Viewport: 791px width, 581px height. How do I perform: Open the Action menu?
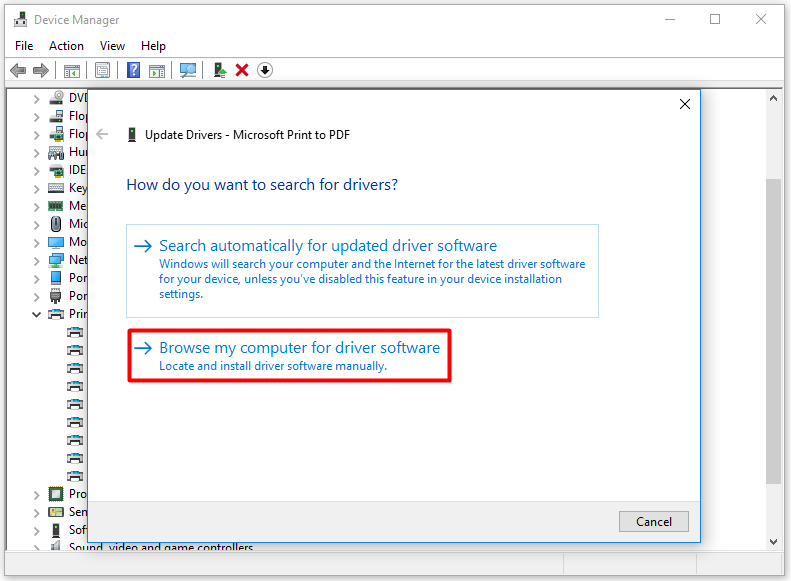click(66, 46)
